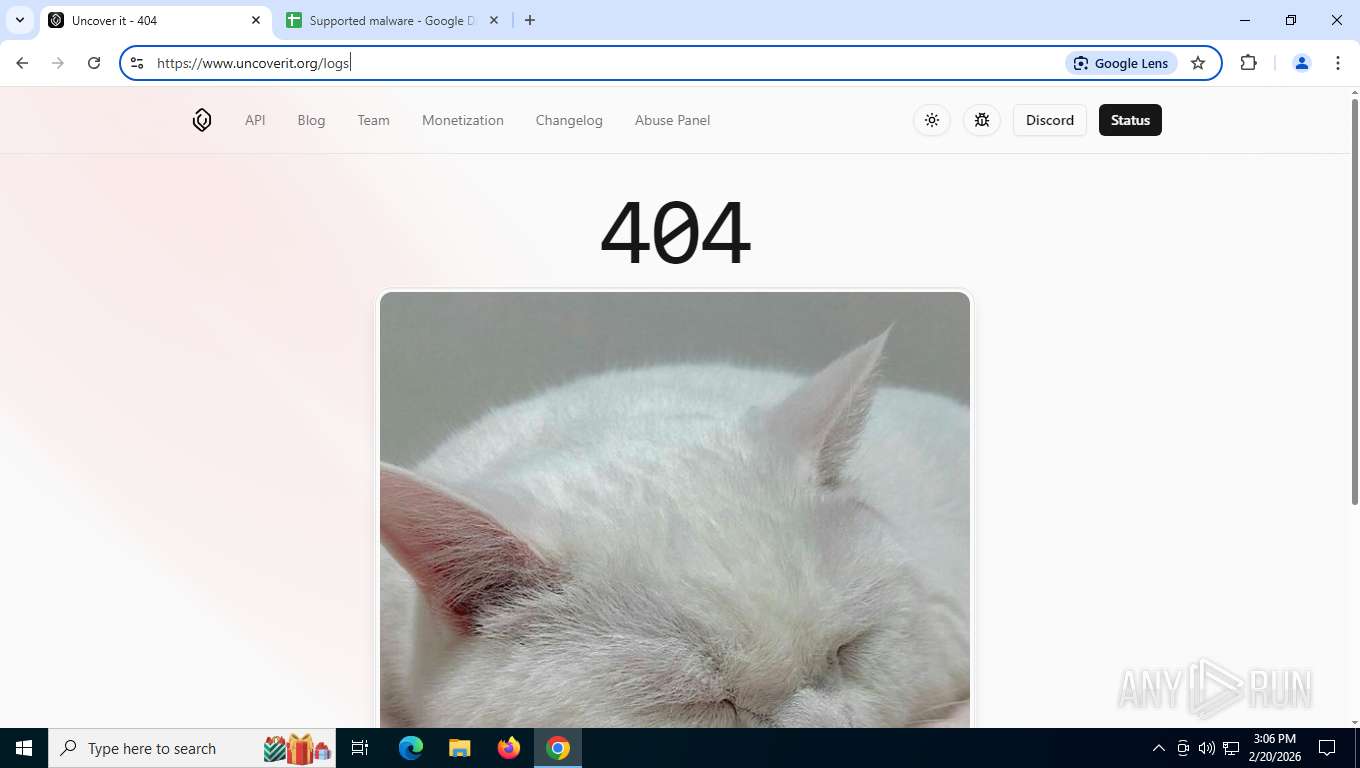The height and width of the screenshot is (768, 1360).
Task: Open File Explorer from taskbar
Action: pos(460,748)
